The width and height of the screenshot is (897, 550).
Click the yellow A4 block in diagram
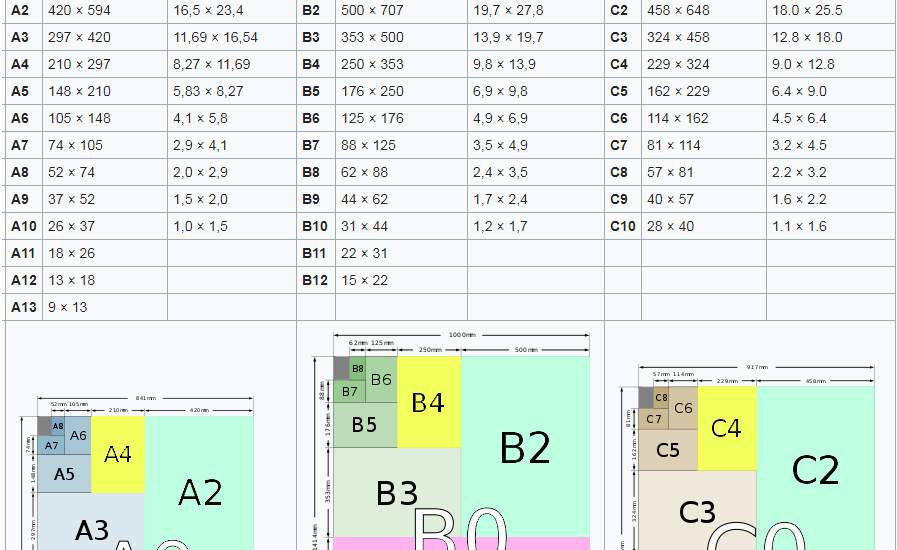tap(118, 454)
